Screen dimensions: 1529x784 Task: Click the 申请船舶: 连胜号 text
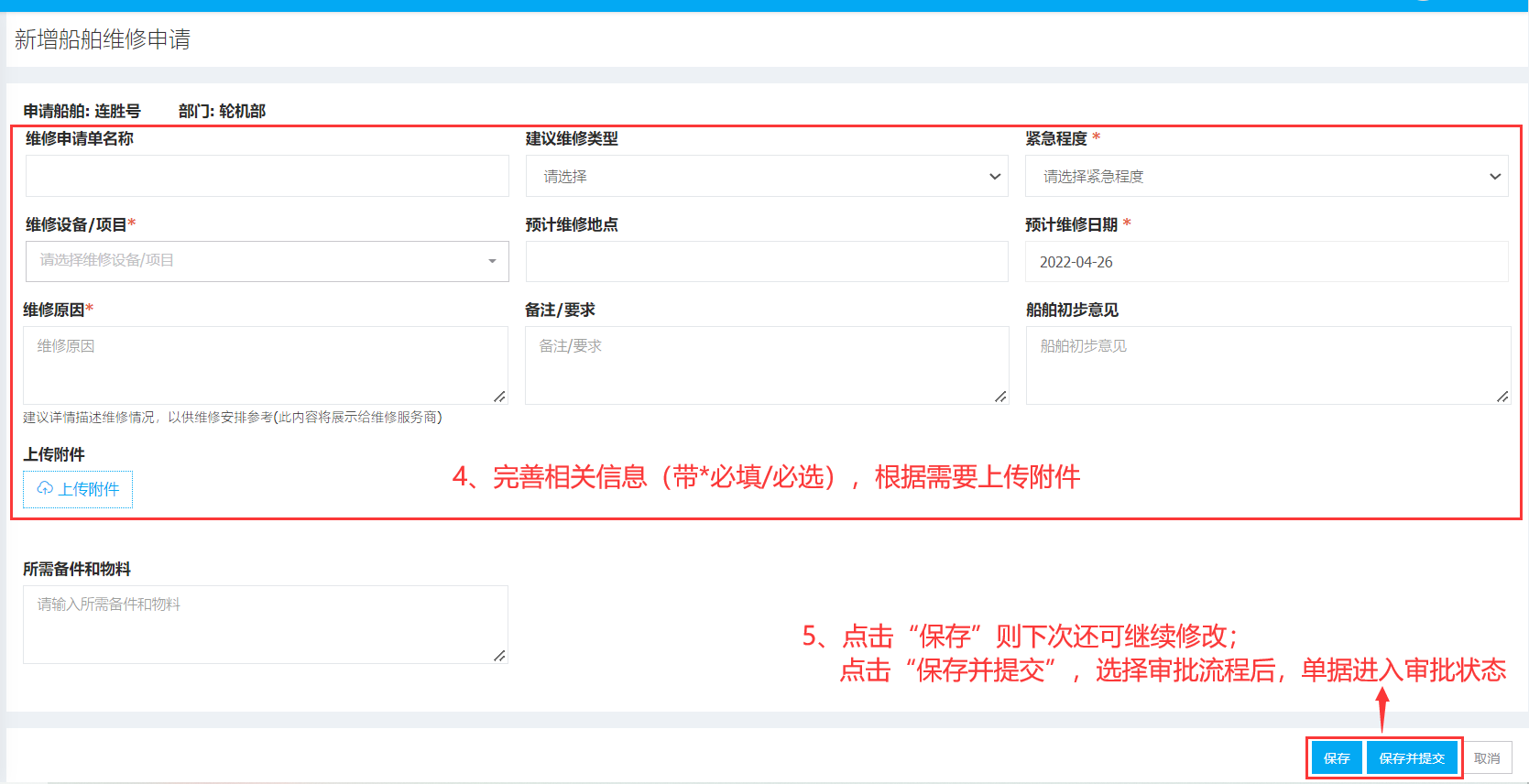pyautogui.click(x=82, y=111)
